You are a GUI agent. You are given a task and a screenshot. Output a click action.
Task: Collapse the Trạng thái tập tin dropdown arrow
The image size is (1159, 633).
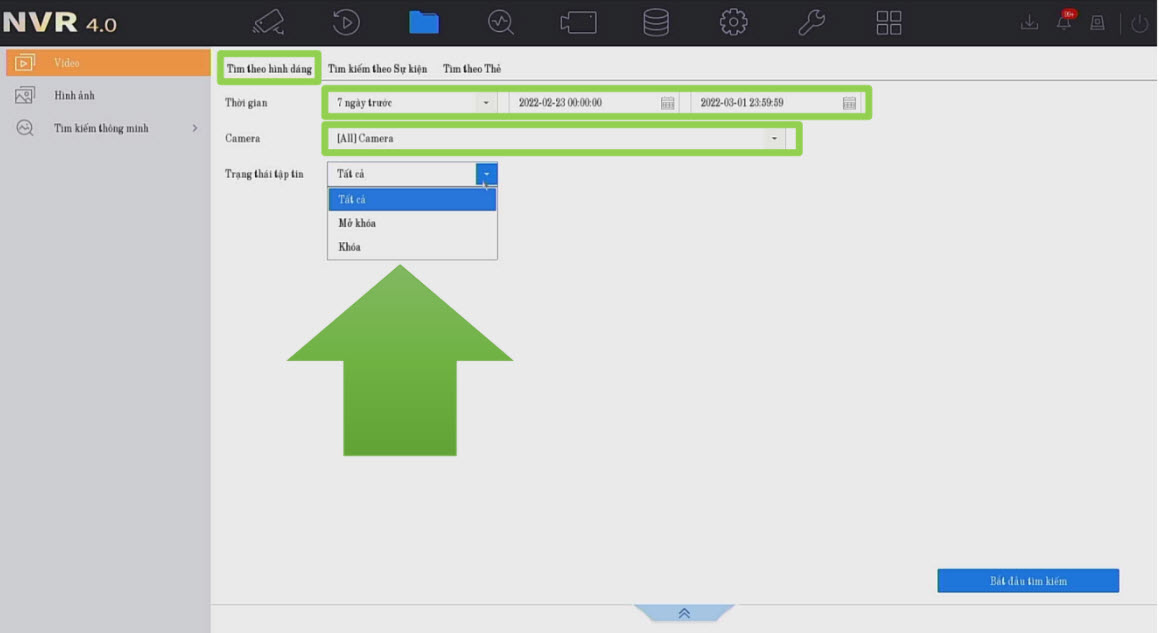486,174
